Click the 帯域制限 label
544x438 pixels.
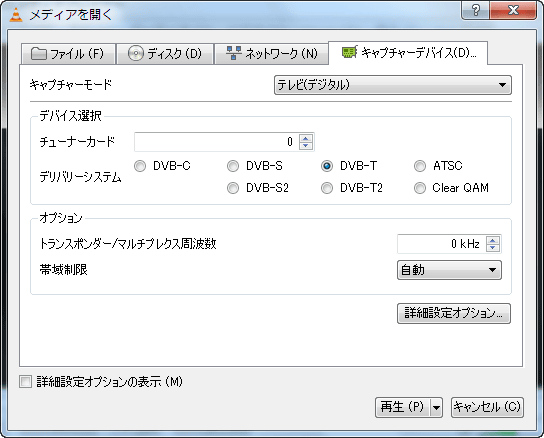[63, 270]
